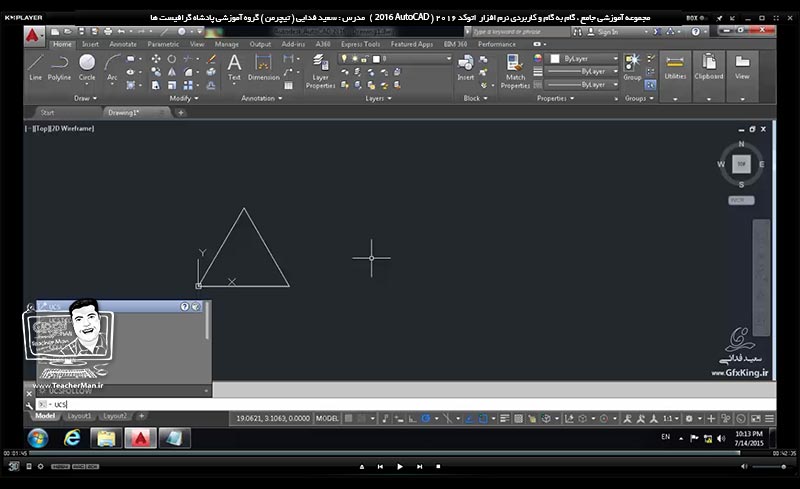Expand the Modify panel dropdown

click(184, 98)
